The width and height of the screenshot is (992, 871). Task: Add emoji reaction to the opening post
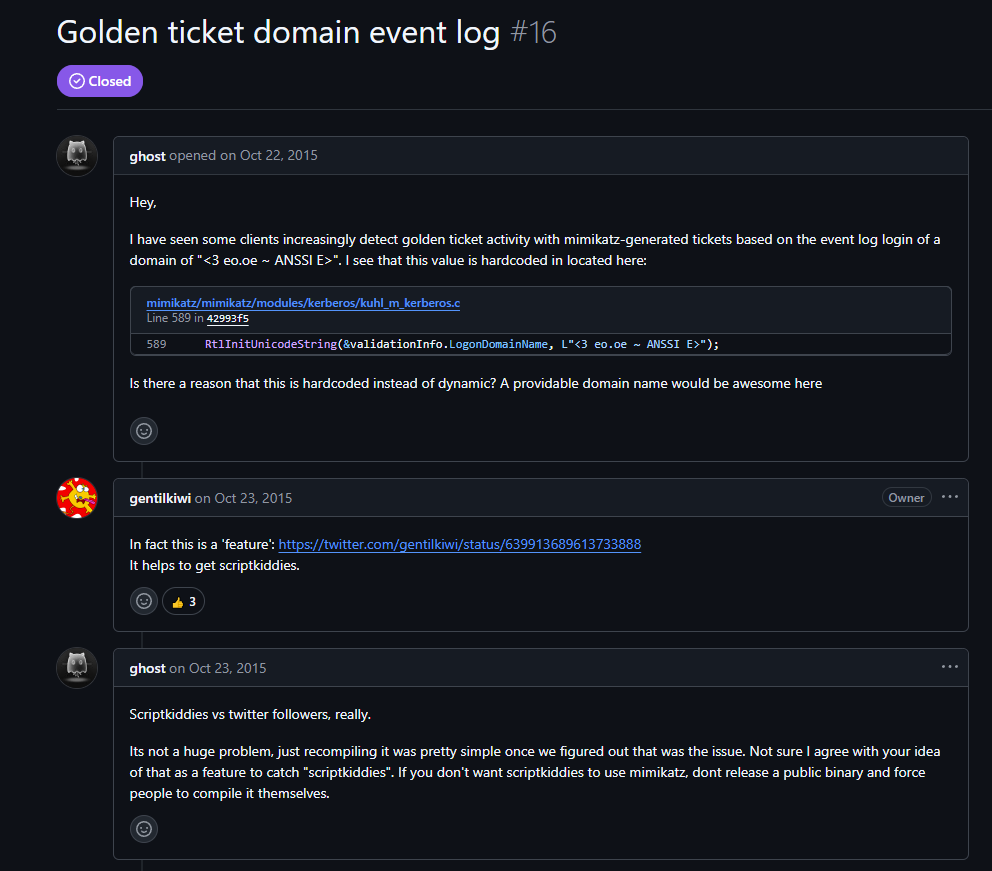pos(144,431)
